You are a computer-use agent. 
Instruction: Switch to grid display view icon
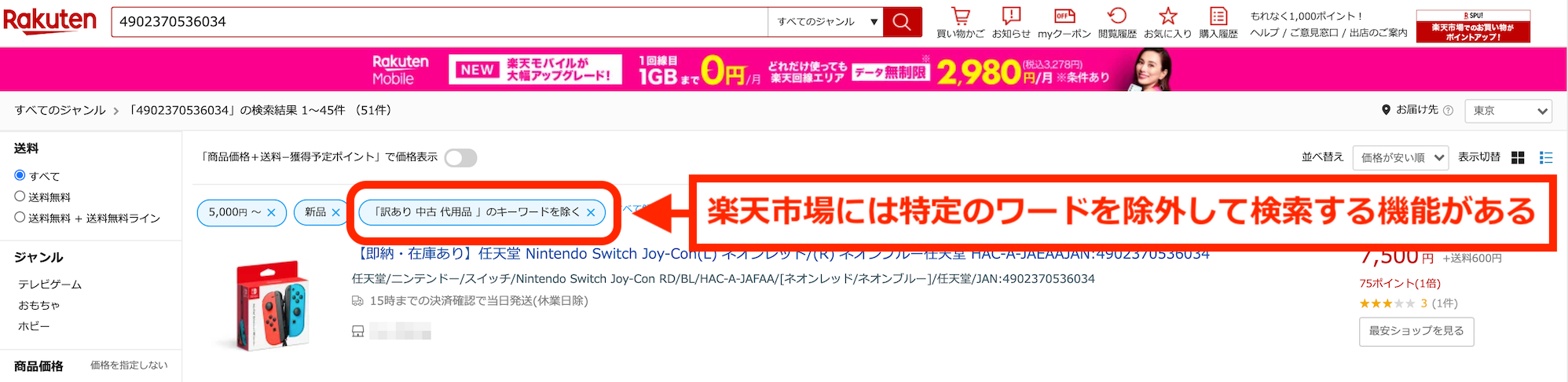coord(1518,158)
